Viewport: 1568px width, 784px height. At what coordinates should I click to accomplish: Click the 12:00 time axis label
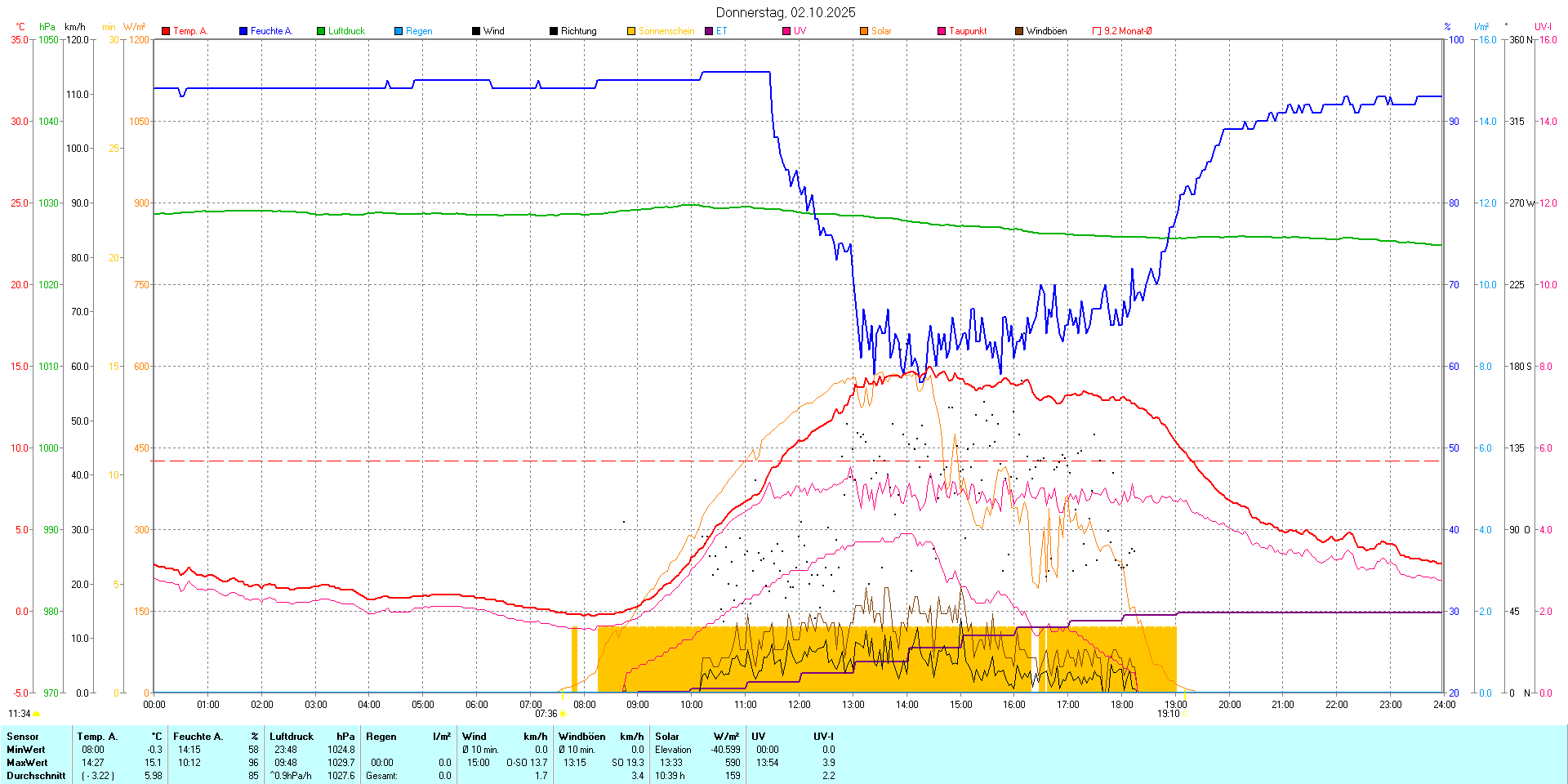(x=799, y=705)
